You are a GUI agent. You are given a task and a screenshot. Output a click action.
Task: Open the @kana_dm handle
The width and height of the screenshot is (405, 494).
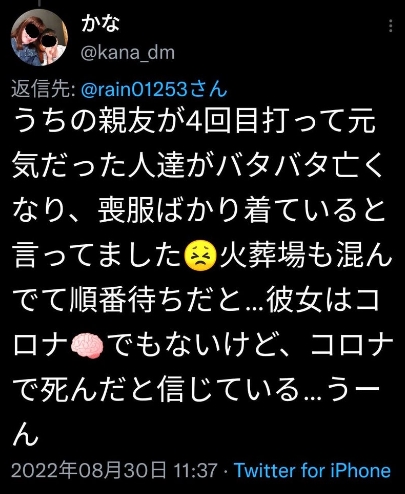pos(128,53)
